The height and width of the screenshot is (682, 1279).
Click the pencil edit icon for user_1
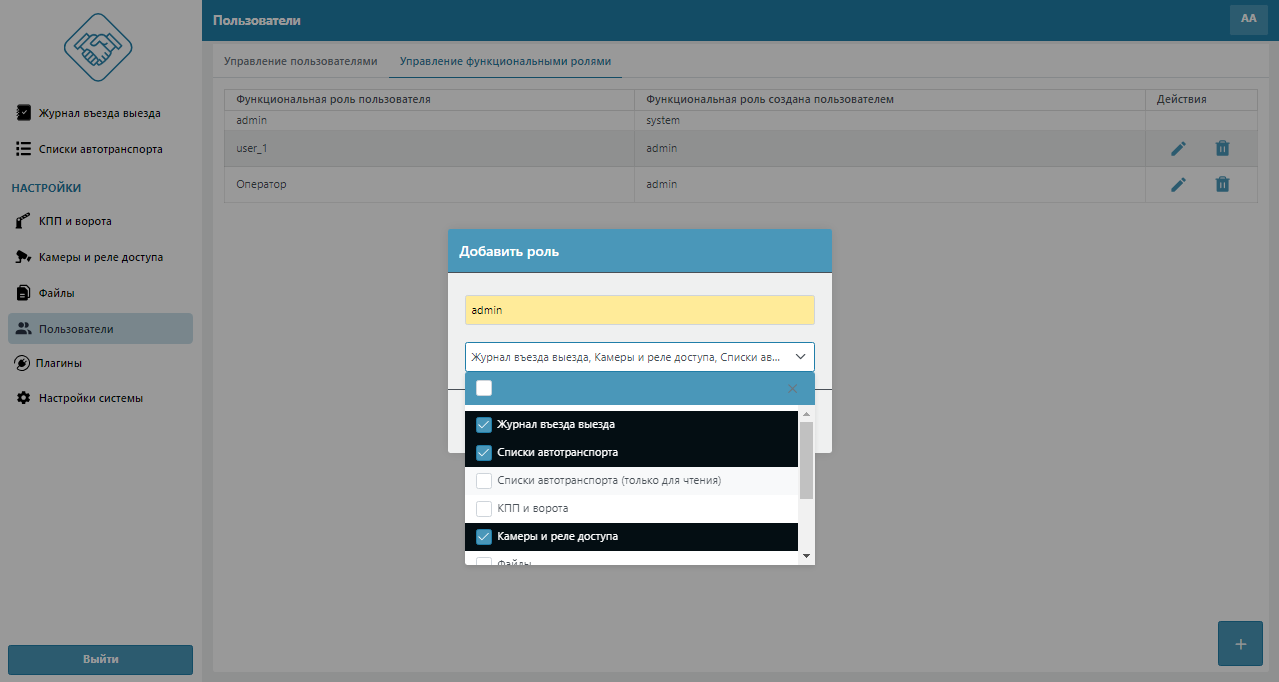[1178, 149]
